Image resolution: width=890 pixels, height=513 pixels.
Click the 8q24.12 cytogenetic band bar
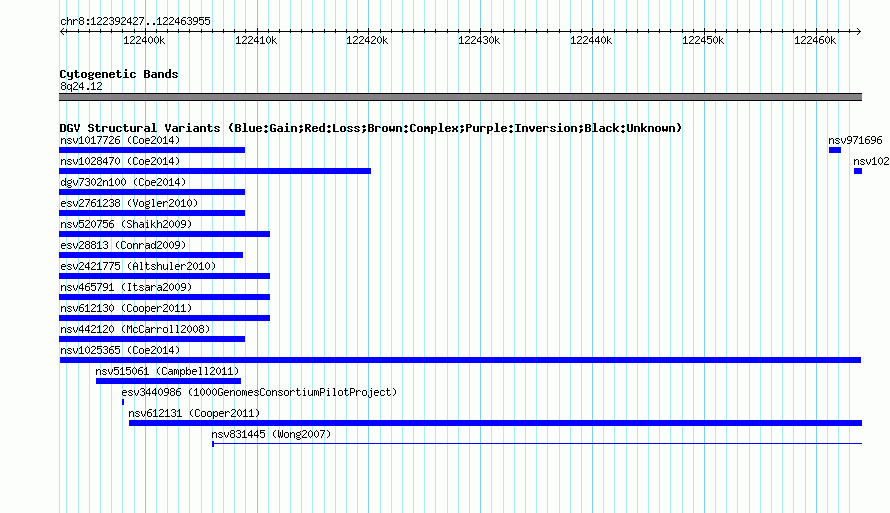click(460, 97)
